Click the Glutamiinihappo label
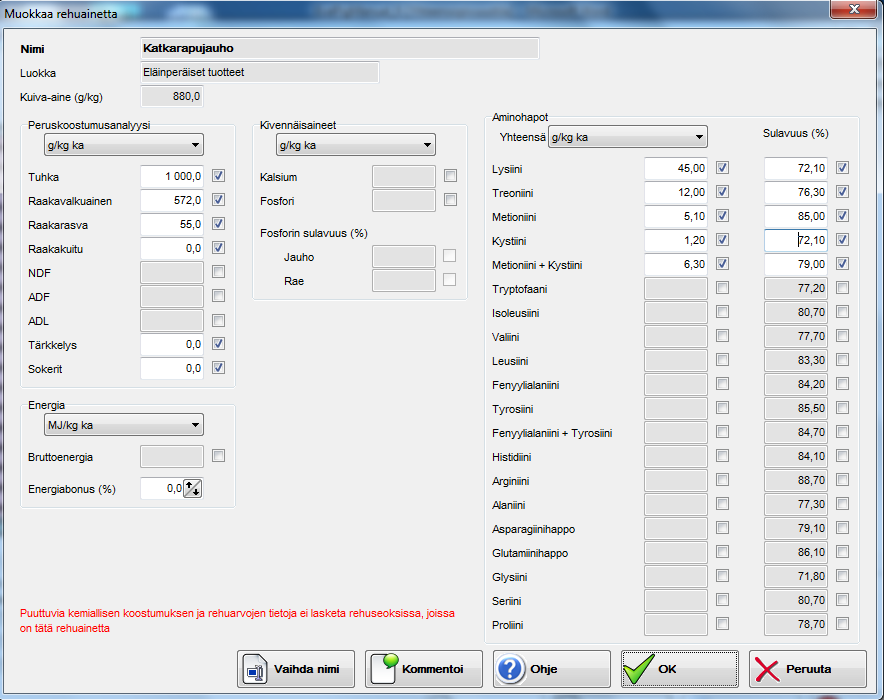The image size is (884, 700). (530, 553)
